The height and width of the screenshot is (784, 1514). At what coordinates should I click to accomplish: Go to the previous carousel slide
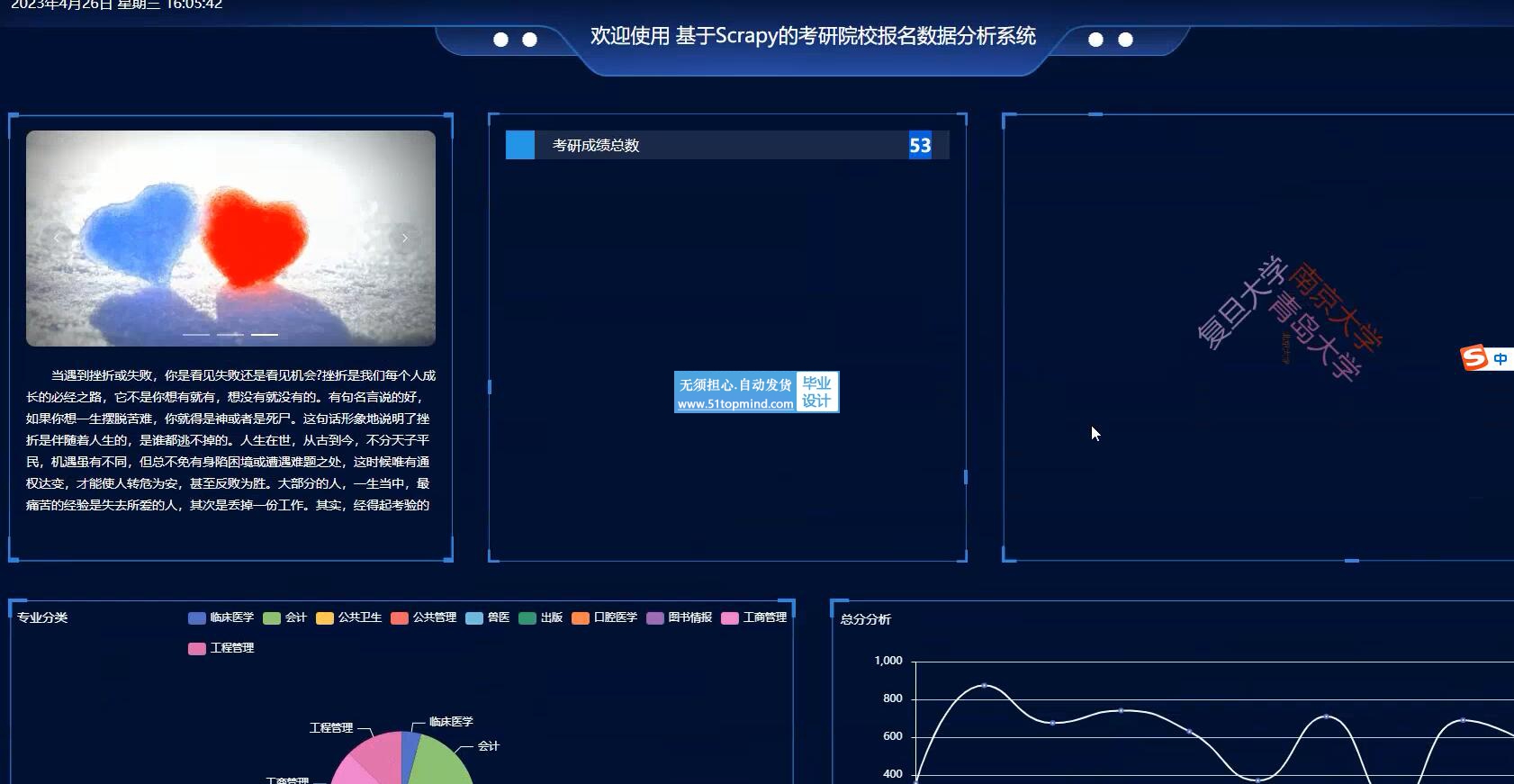point(57,239)
